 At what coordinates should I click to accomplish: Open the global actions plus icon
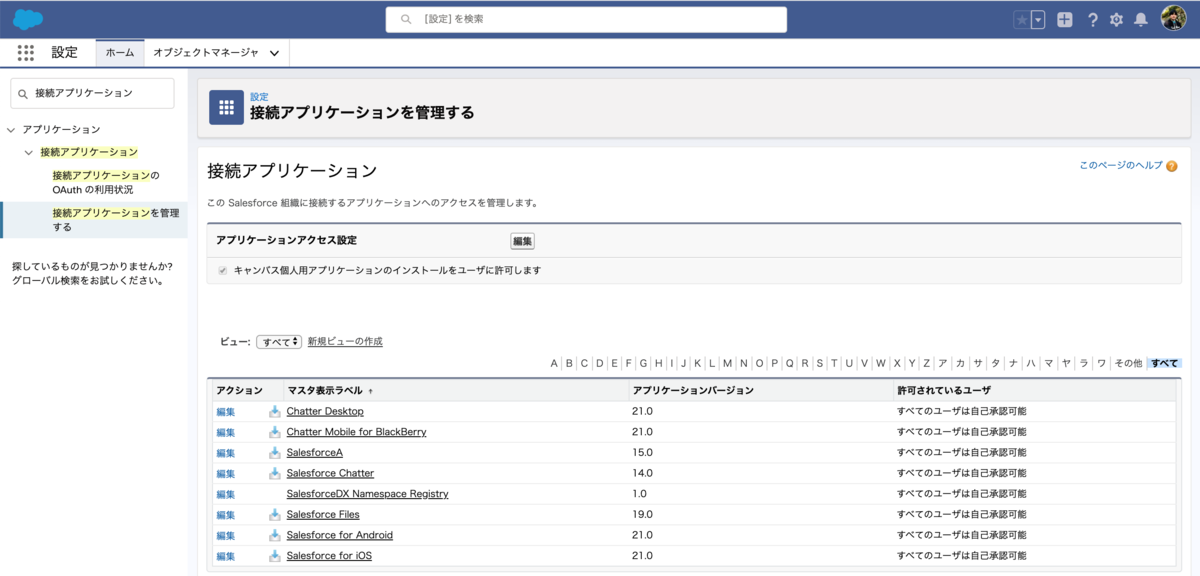(x=1065, y=19)
